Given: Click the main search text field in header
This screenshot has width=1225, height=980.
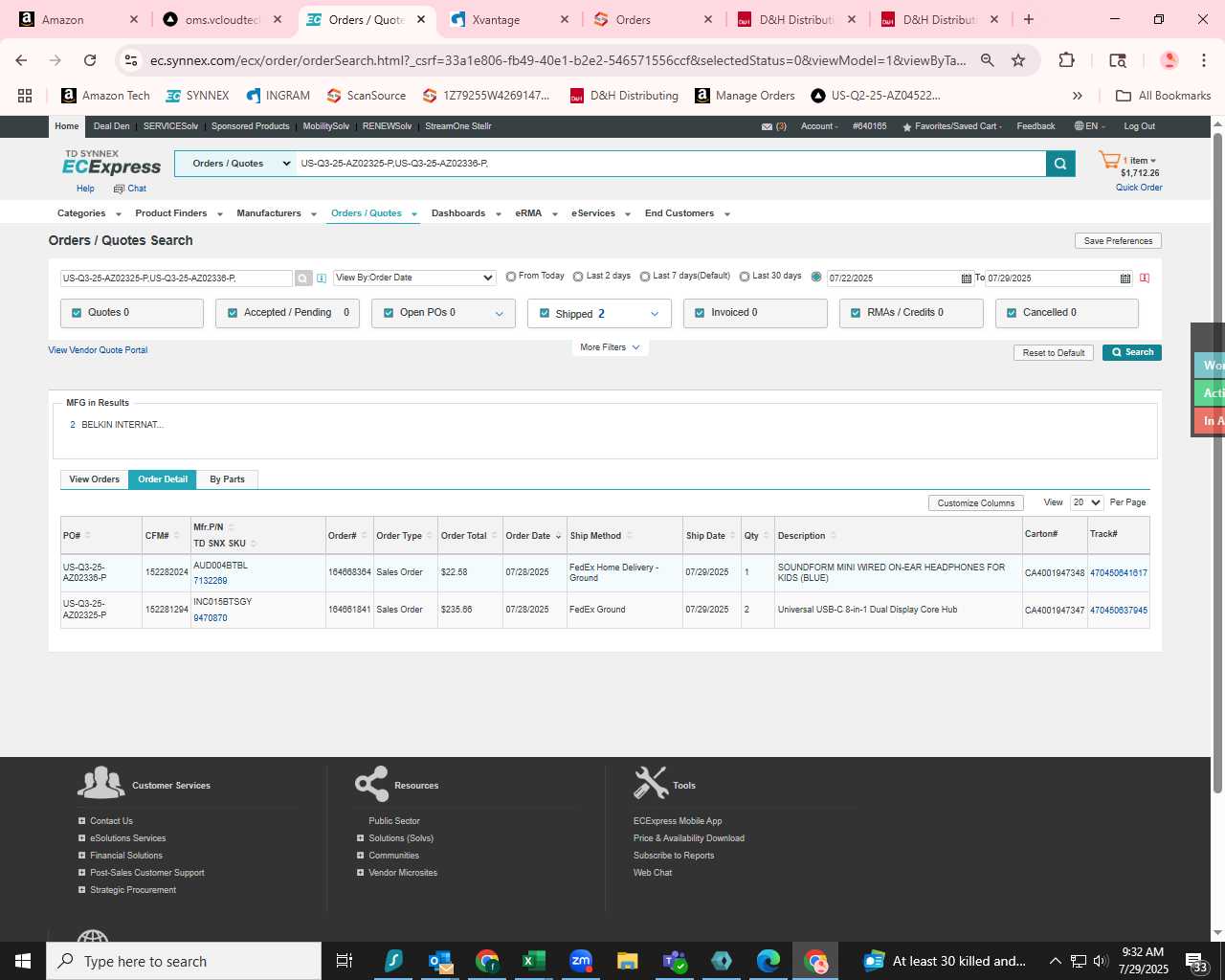Looking at the screenshot, I should [x=670, y=164].
